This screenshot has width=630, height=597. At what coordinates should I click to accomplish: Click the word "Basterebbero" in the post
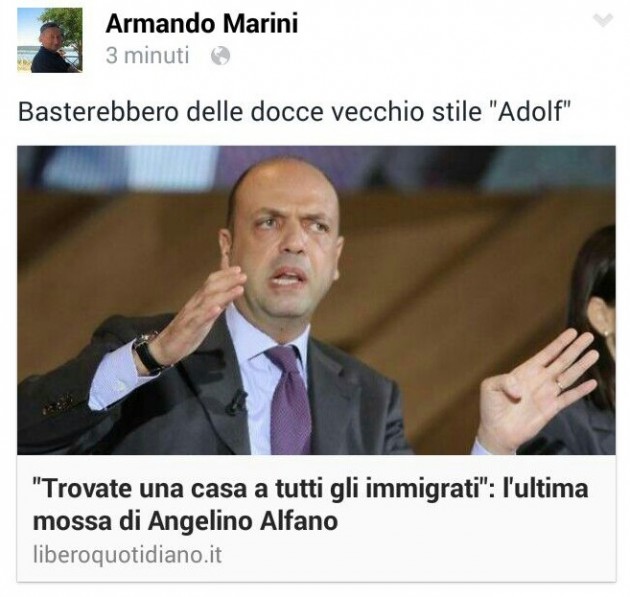pyautogui.click(x=98, y=112)
